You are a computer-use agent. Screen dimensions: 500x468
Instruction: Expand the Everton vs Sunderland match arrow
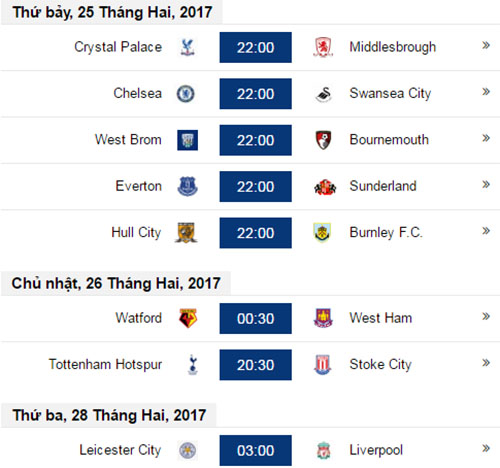(486, 184)
